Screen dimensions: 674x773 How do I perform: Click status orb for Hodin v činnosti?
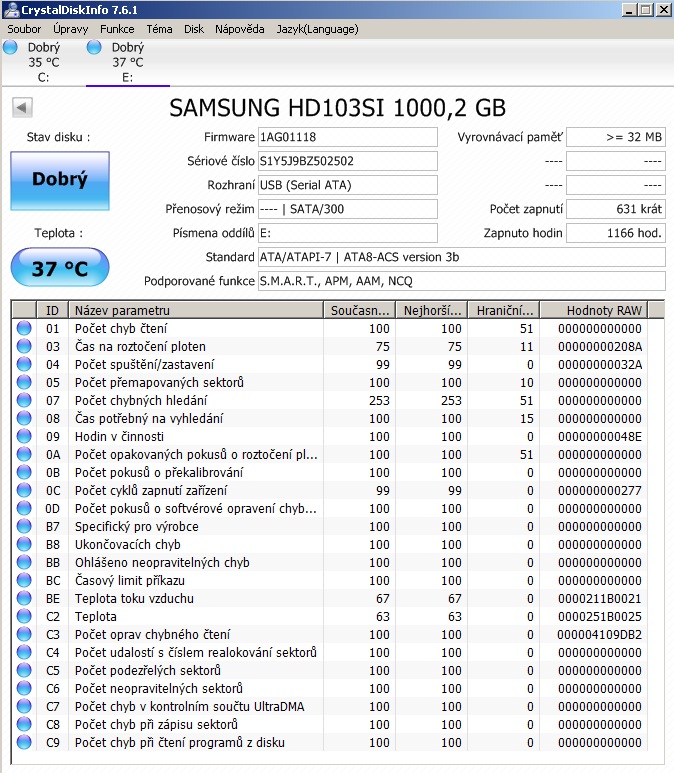coord(24,436)
